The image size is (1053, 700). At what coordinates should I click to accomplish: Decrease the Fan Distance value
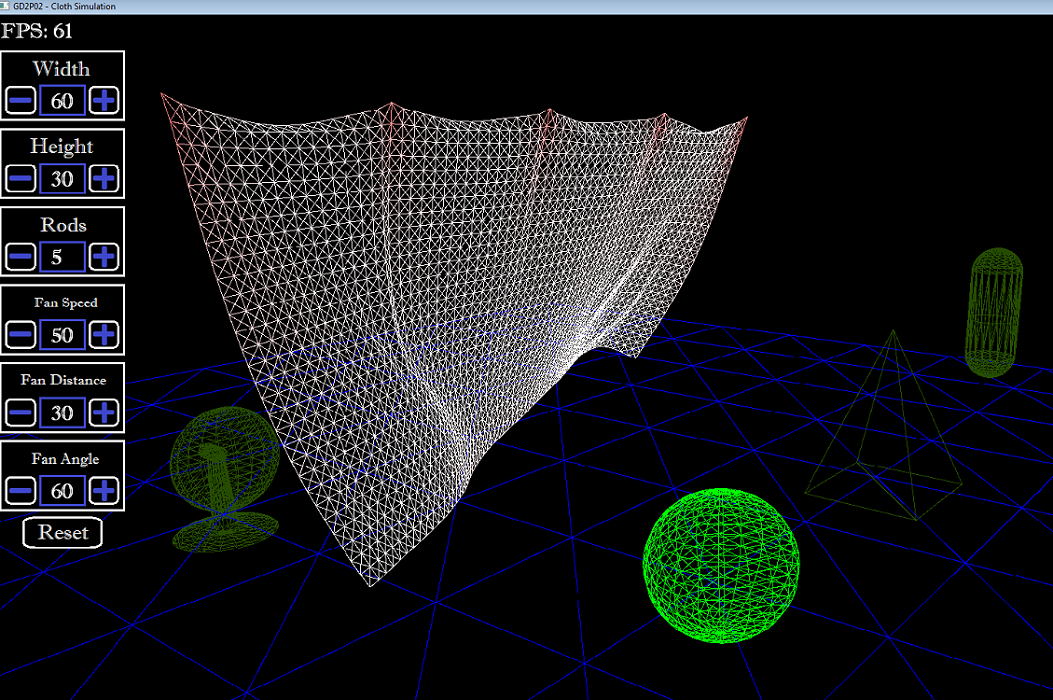[x=21, y=413]
